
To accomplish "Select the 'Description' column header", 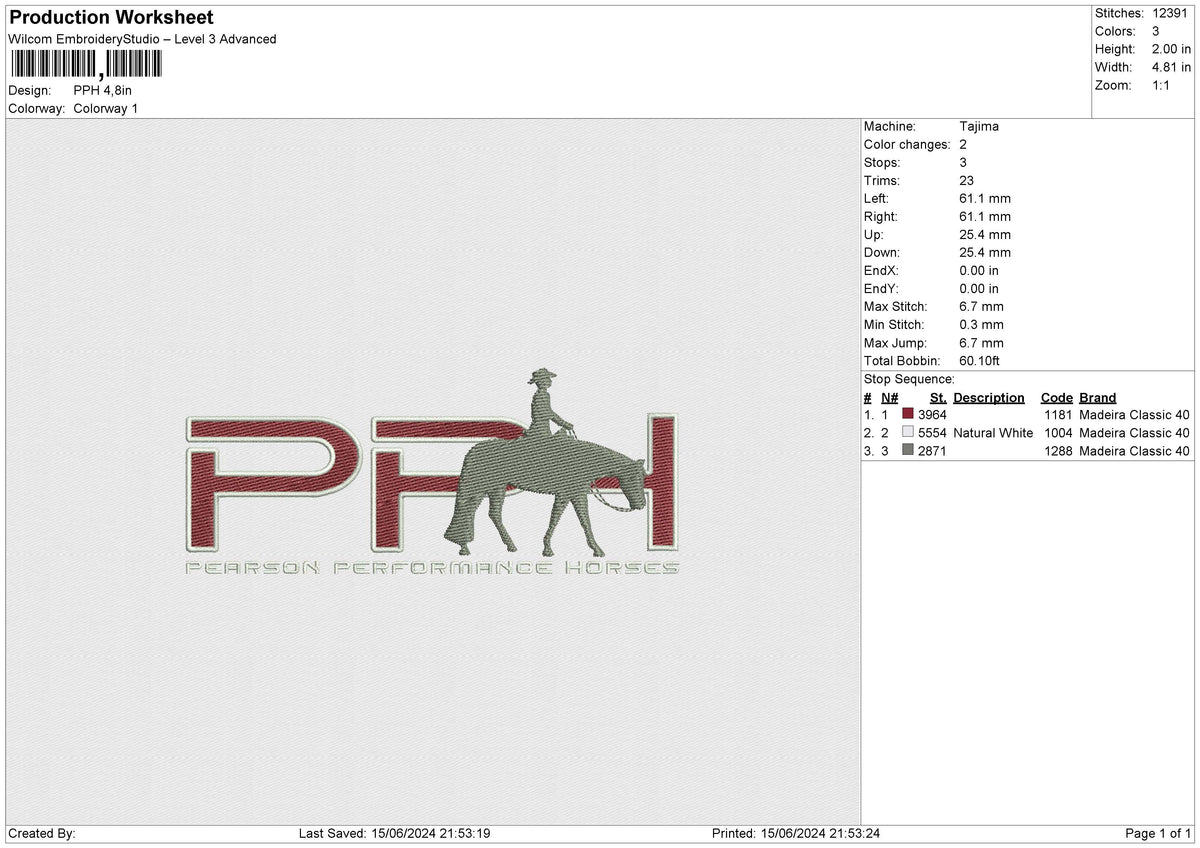I will coord(989,398).
